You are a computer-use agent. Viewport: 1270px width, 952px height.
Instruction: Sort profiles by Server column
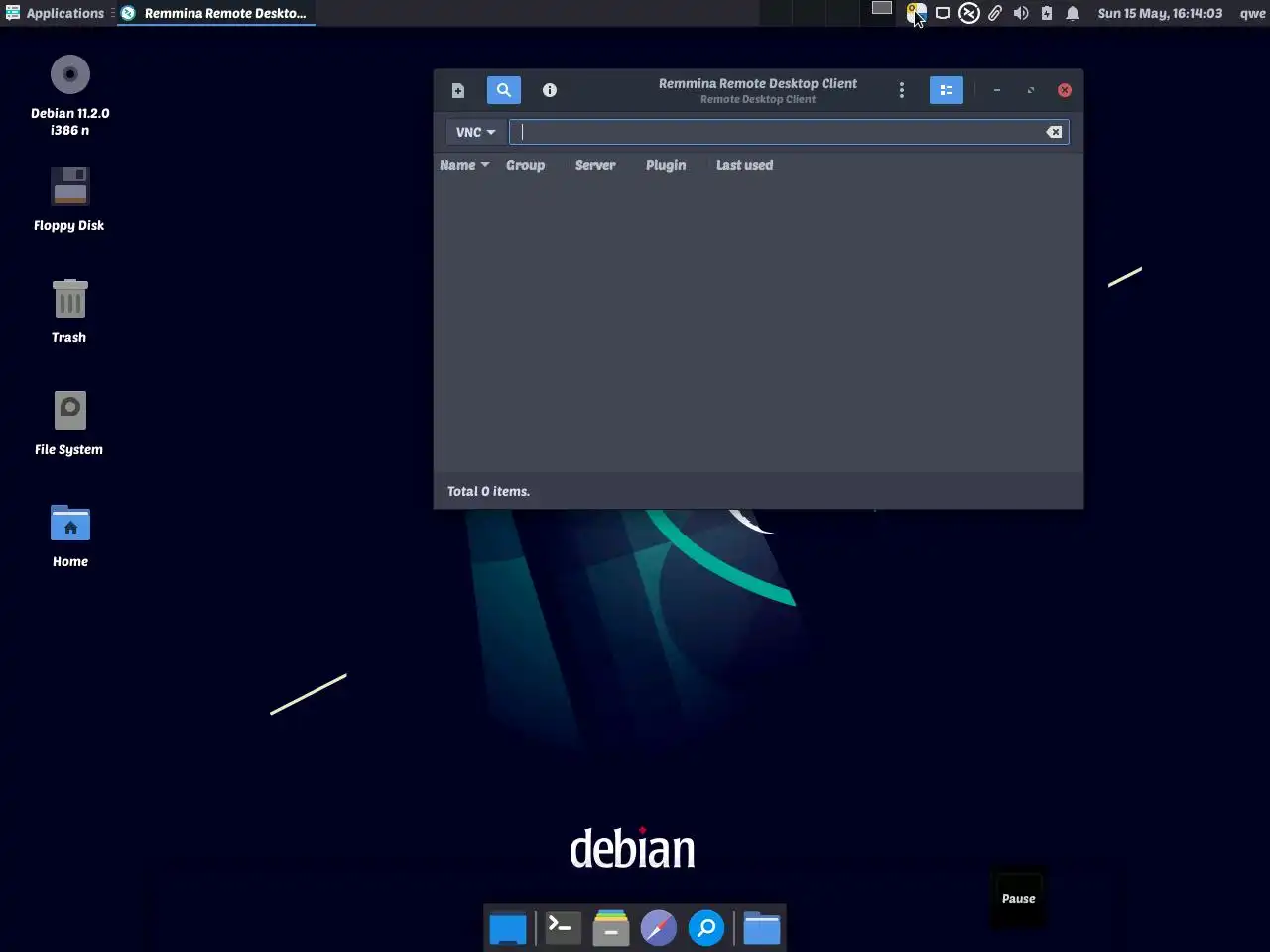pyautogui.click(x=595, y=165)
